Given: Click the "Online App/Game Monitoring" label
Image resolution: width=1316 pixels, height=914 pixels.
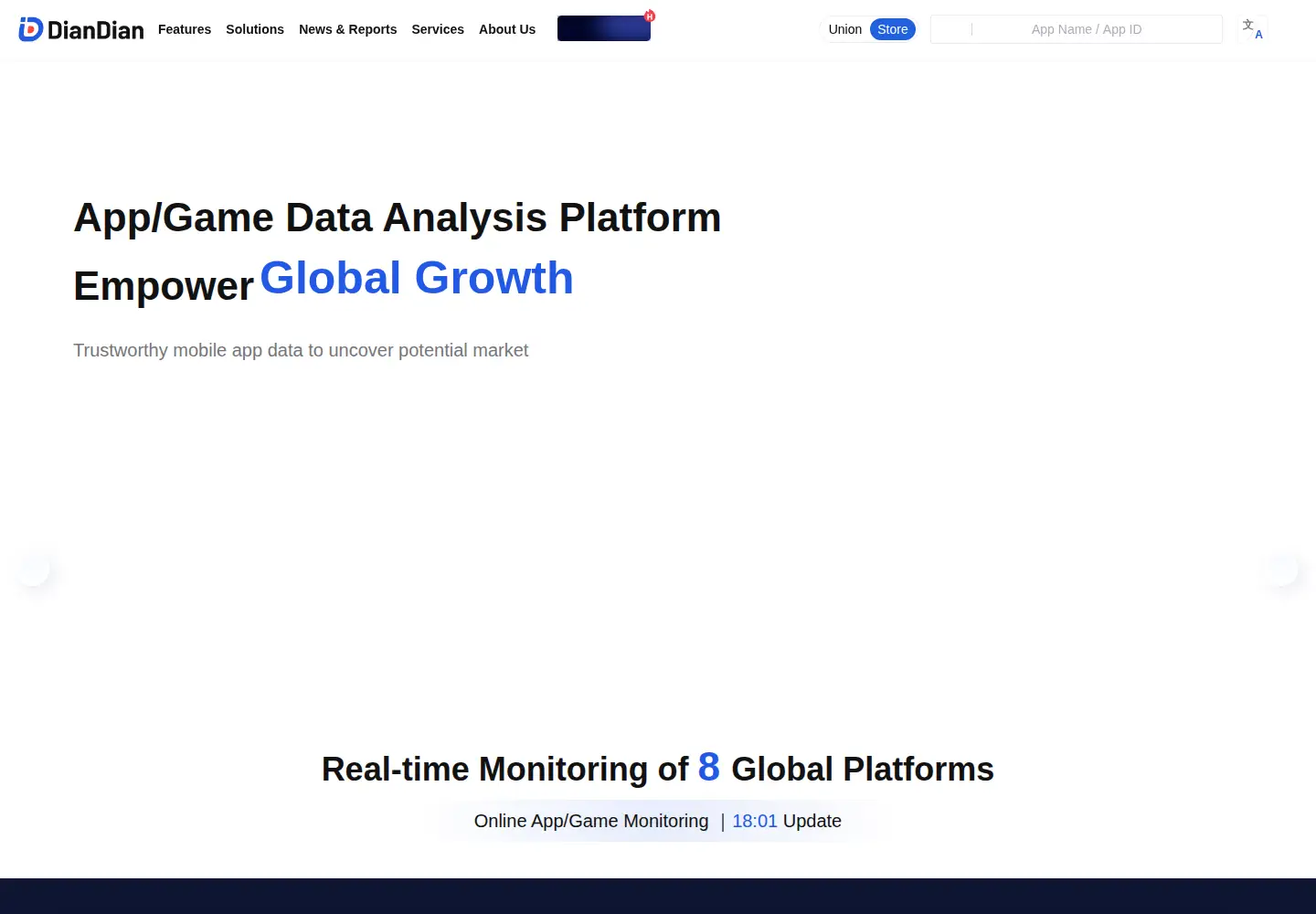Looking at the screenshot, I should tap(591, 821).
